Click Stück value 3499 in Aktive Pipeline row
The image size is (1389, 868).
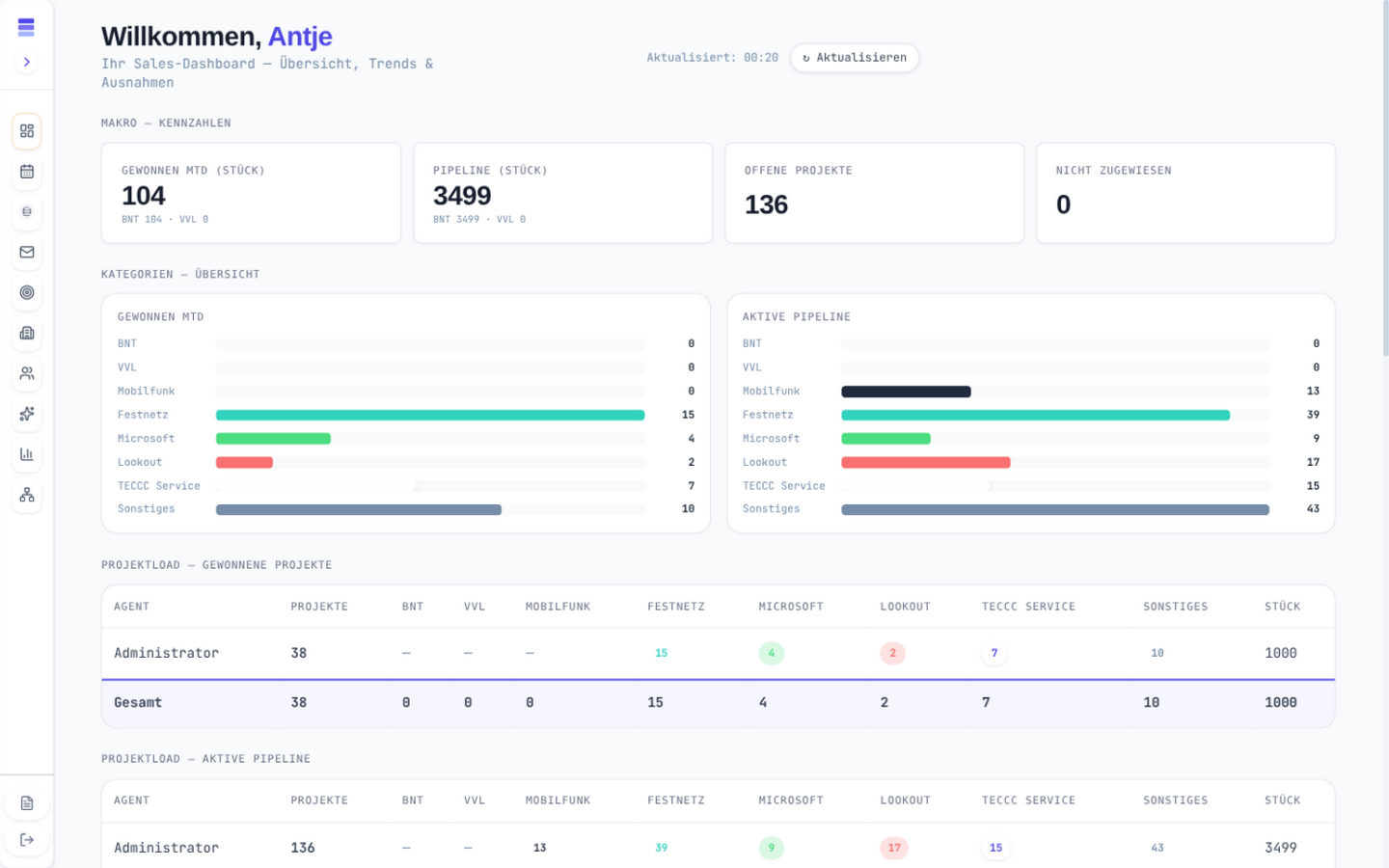coord(1281,848)
